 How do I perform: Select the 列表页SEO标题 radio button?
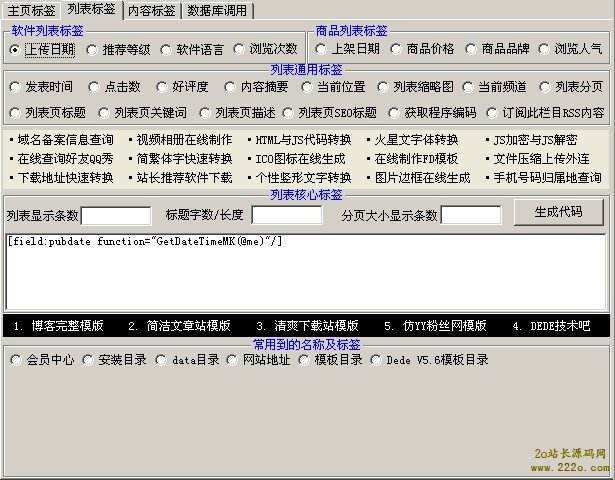(288, 113)
